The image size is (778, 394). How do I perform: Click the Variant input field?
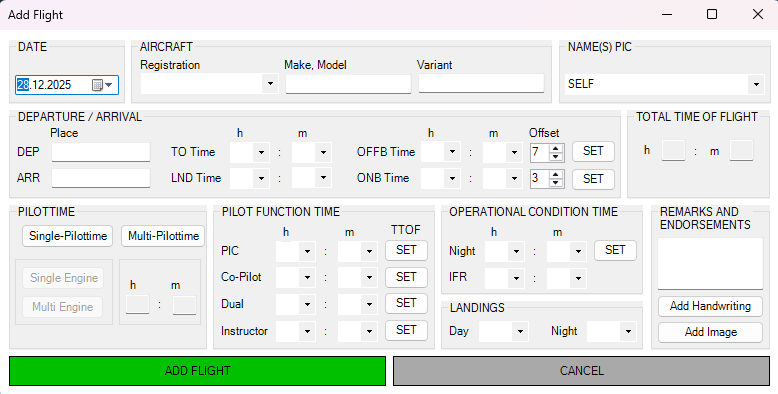click(481, 83)
